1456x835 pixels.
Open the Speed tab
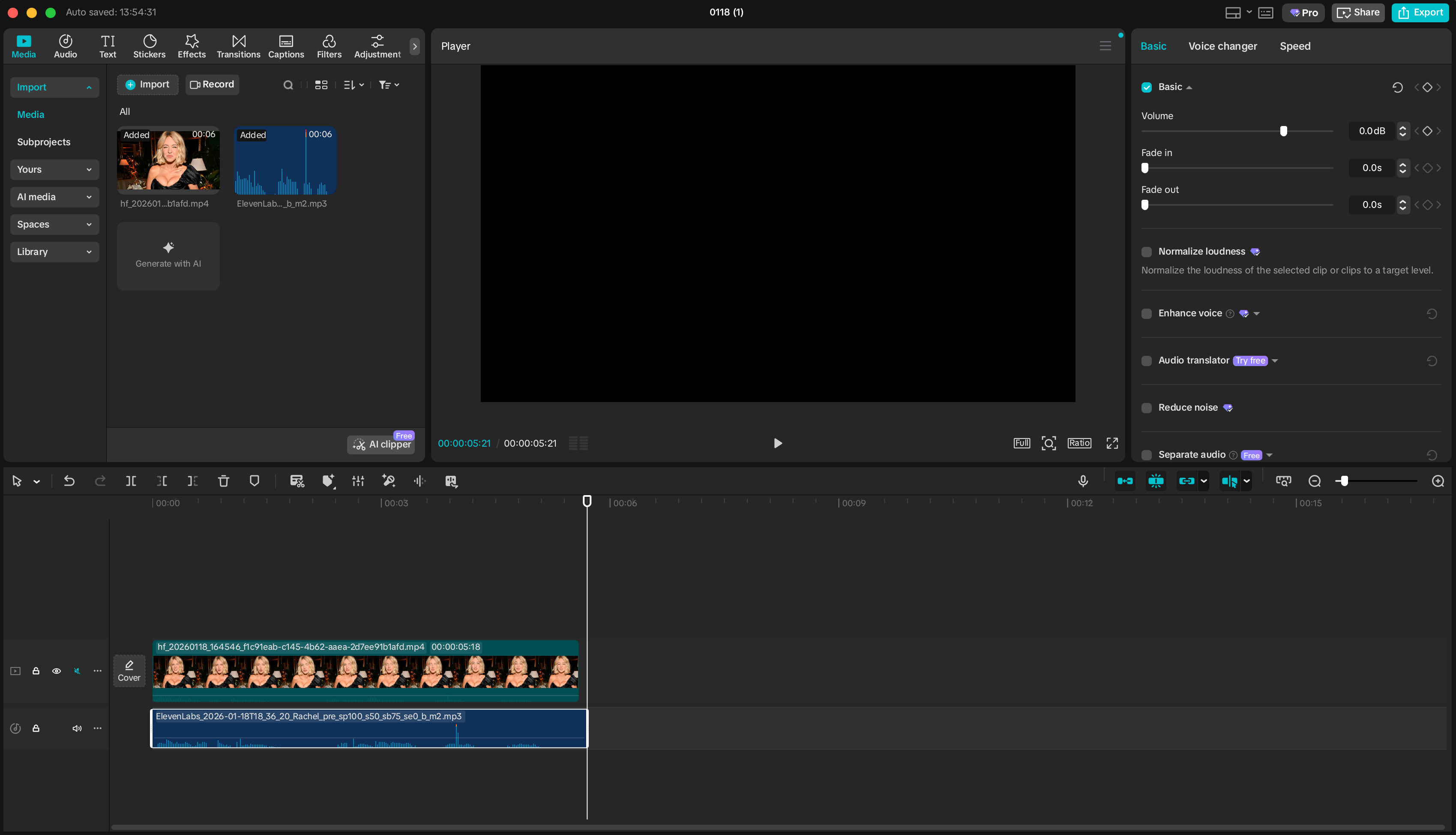click(x=1295, y=46)
